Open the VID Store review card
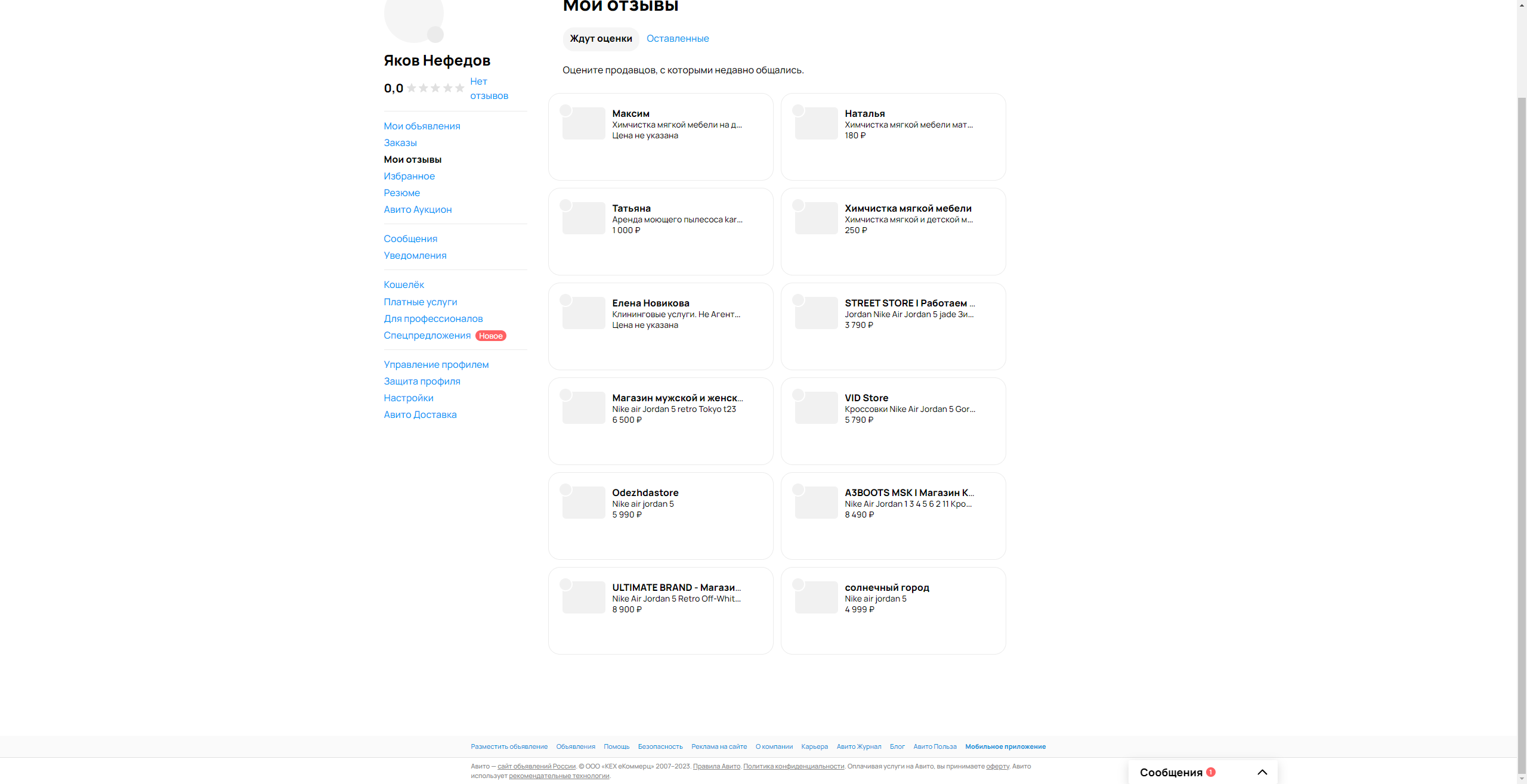 click(893, 421)
